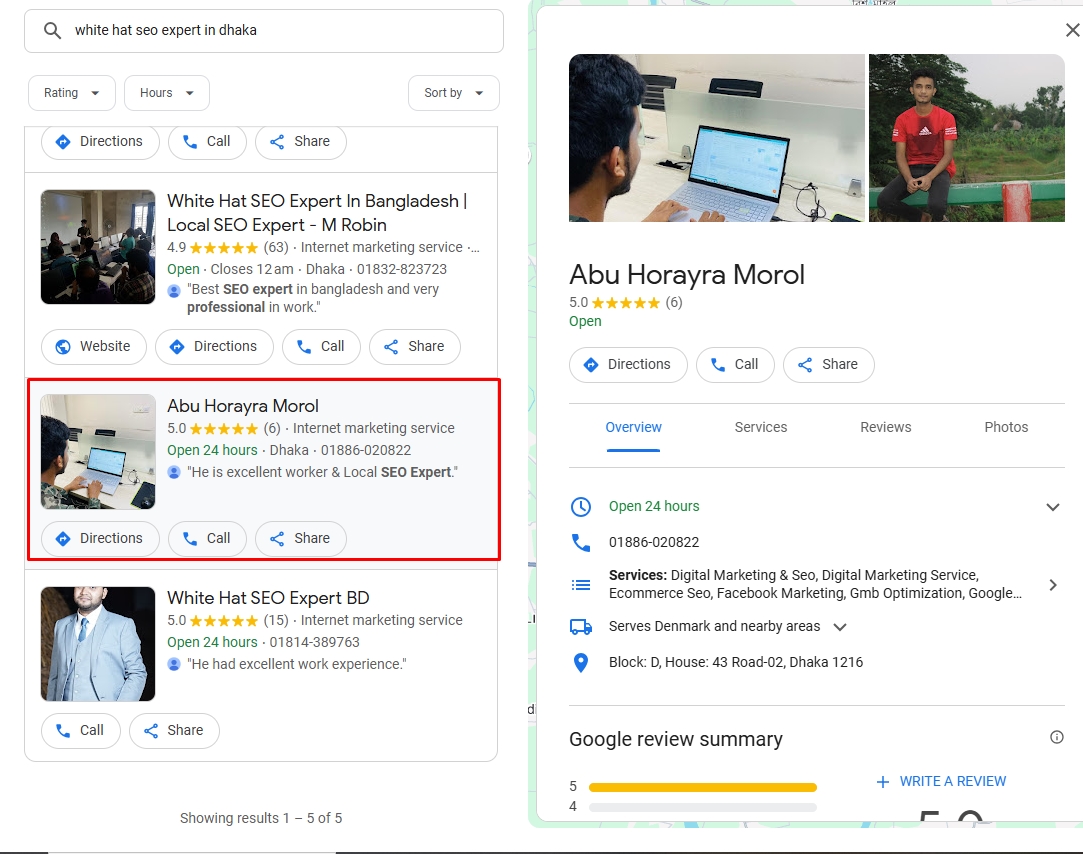Click the location pin icon beside the address
Screen dimensions: 1083x854
pos(580,662)
